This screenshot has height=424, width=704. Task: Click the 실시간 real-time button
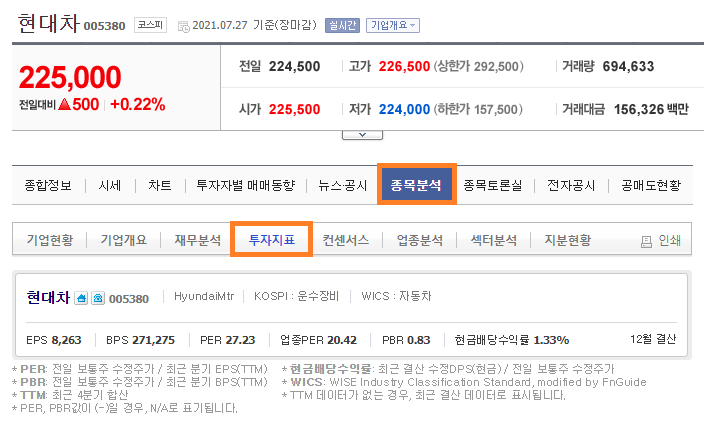(342, 25)
